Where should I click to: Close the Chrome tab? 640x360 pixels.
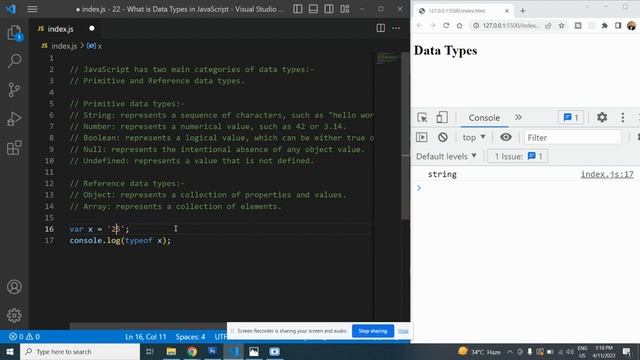tap(507, 11)
